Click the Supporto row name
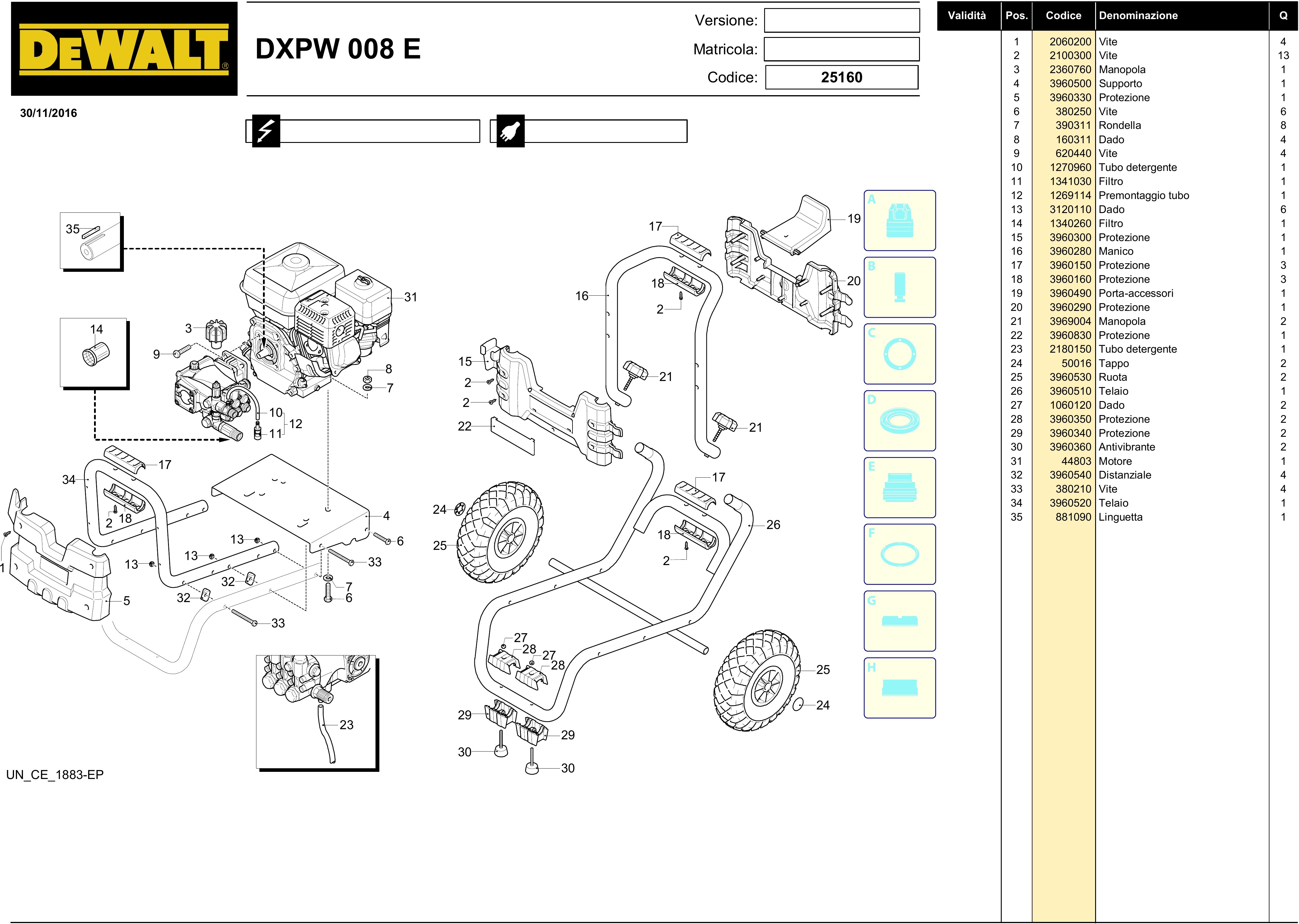The height and width of the screenshot is (924, 1299). [x=1120, y=83]
